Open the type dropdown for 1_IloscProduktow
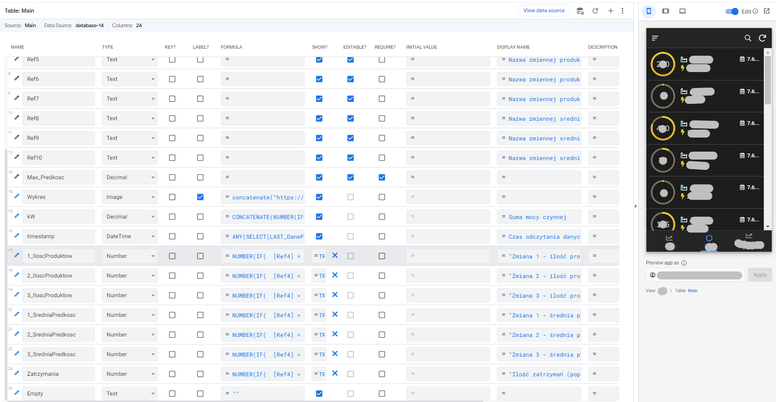Screen dimensions: 776x402 coord(130,256)
